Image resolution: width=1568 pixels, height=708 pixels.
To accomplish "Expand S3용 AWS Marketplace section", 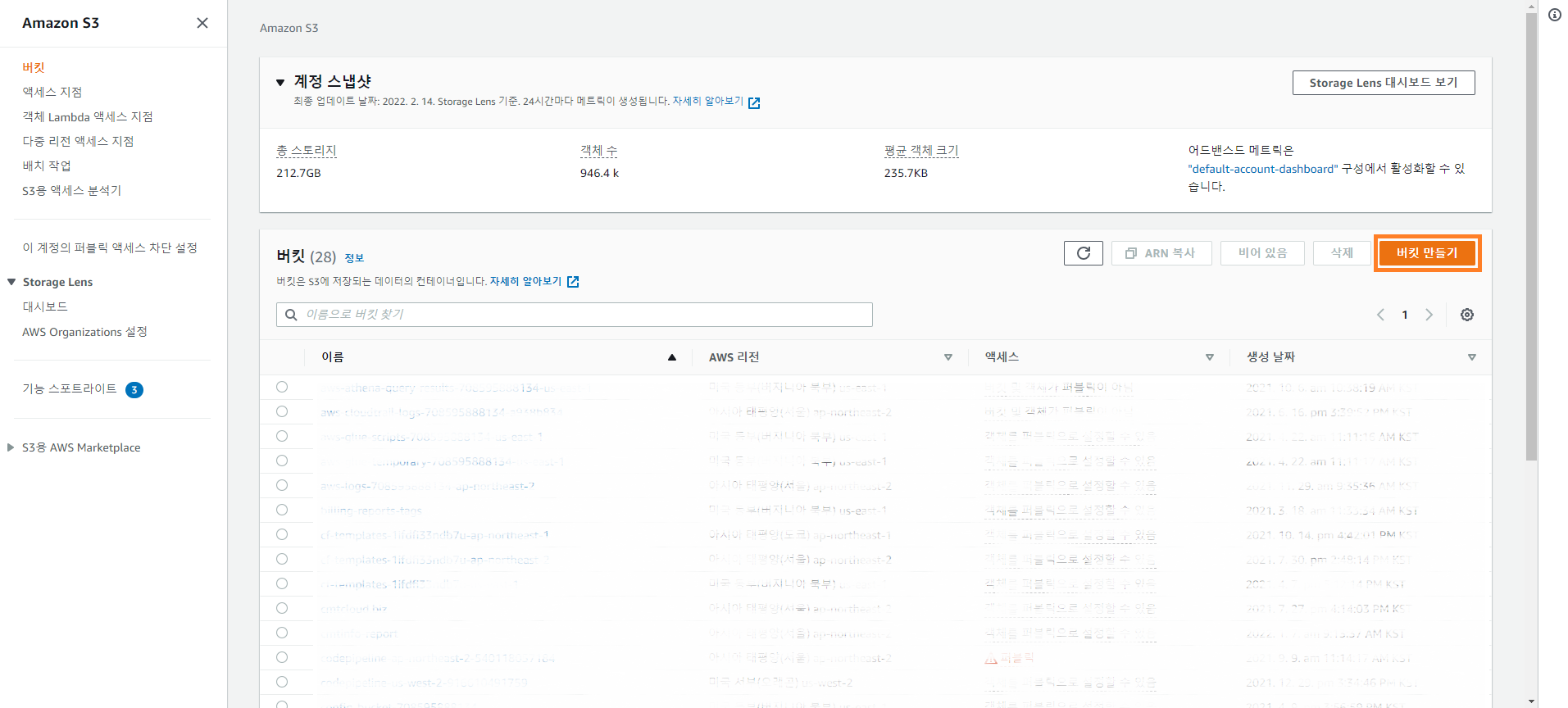I will point(11,447).
